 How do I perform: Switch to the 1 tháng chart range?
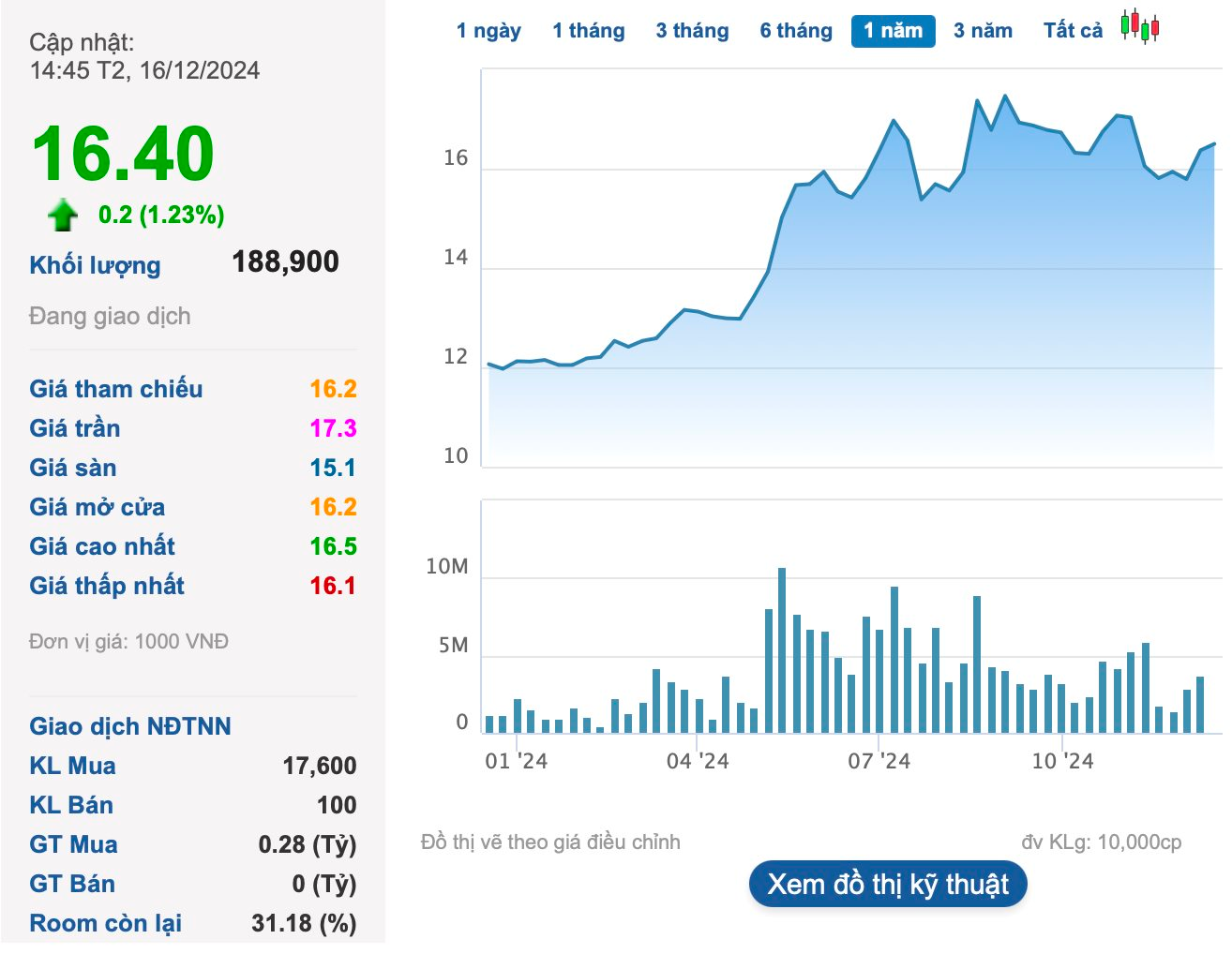pyautogui.click(x=588, y=31)
